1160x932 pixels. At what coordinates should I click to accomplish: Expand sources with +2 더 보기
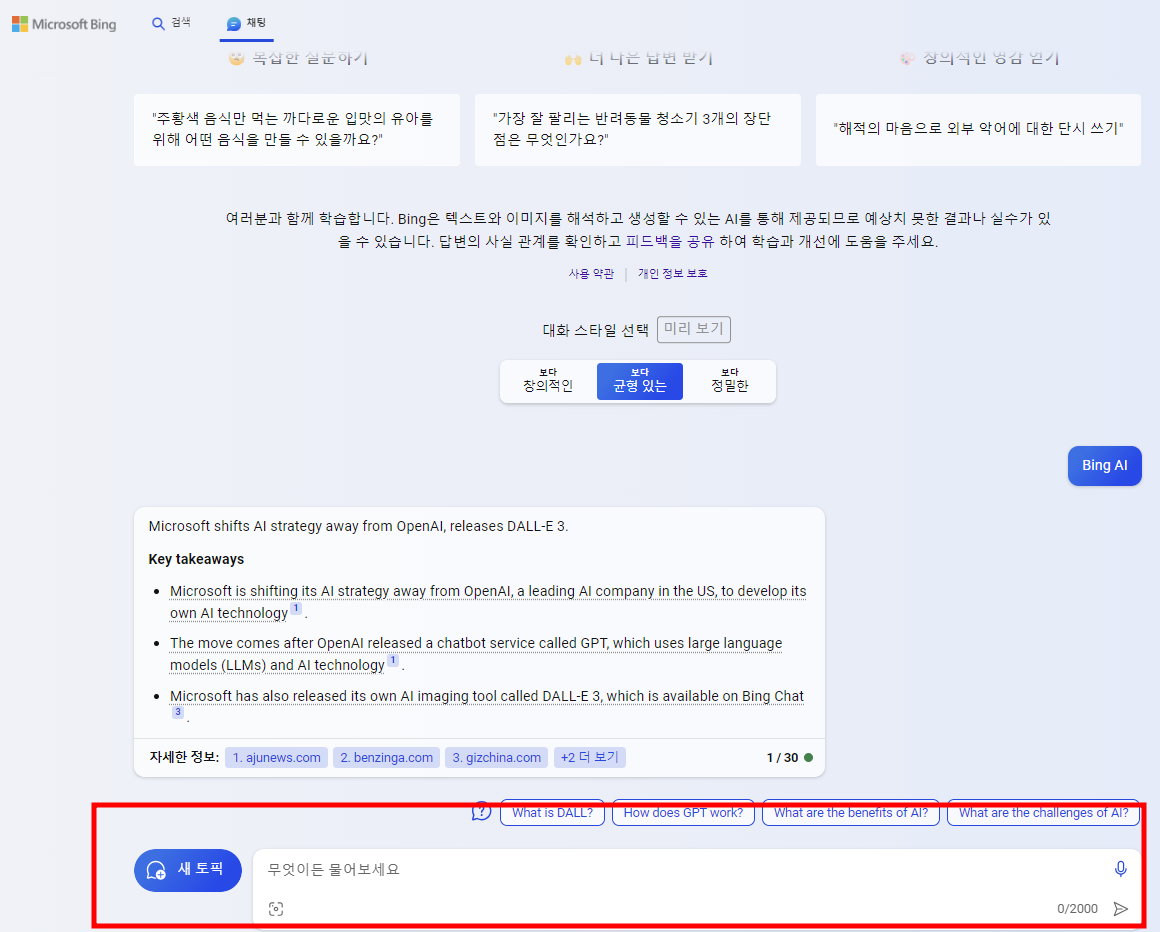590,757
